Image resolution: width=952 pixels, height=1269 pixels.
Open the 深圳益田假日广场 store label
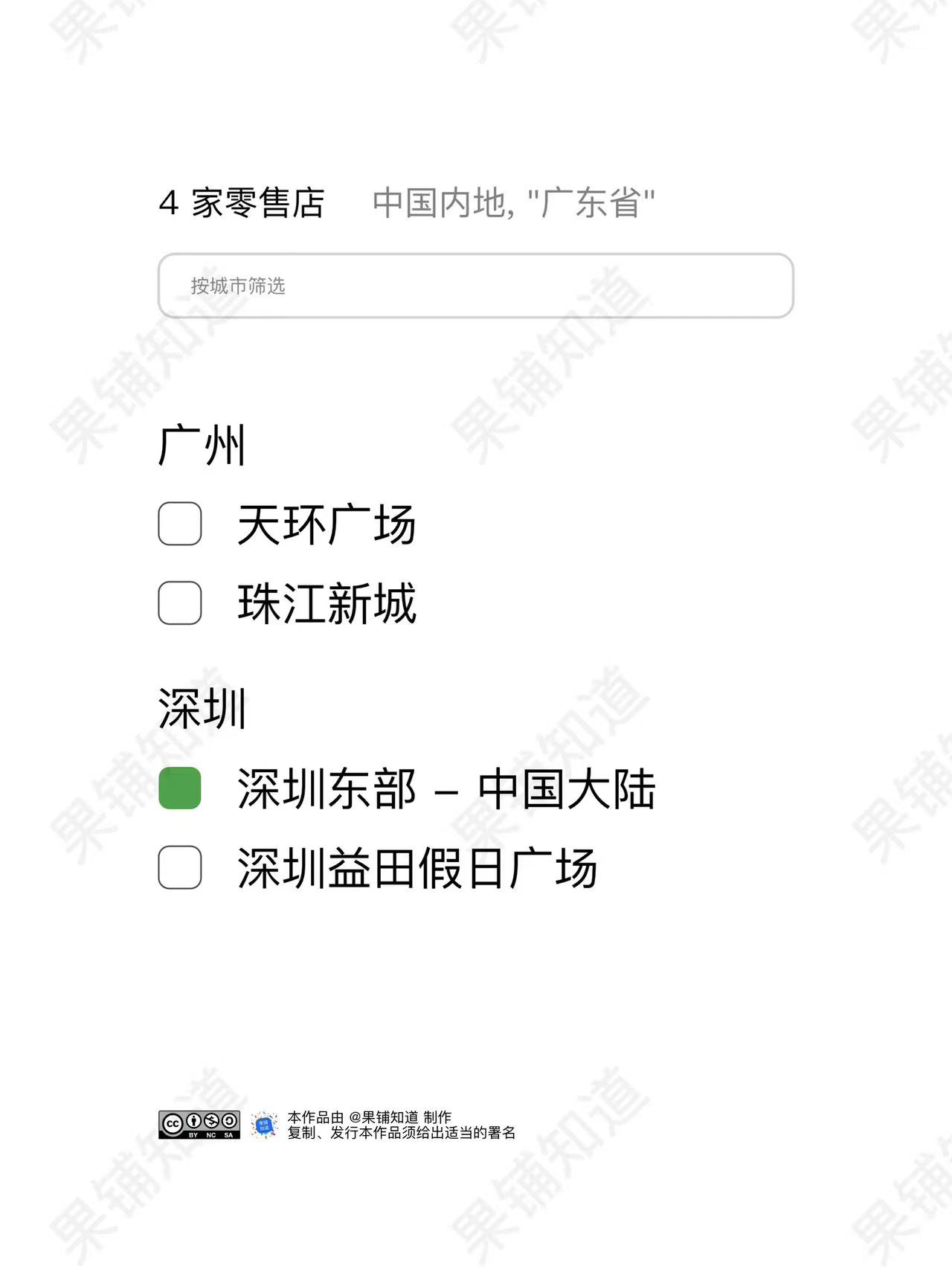(417, 868)
